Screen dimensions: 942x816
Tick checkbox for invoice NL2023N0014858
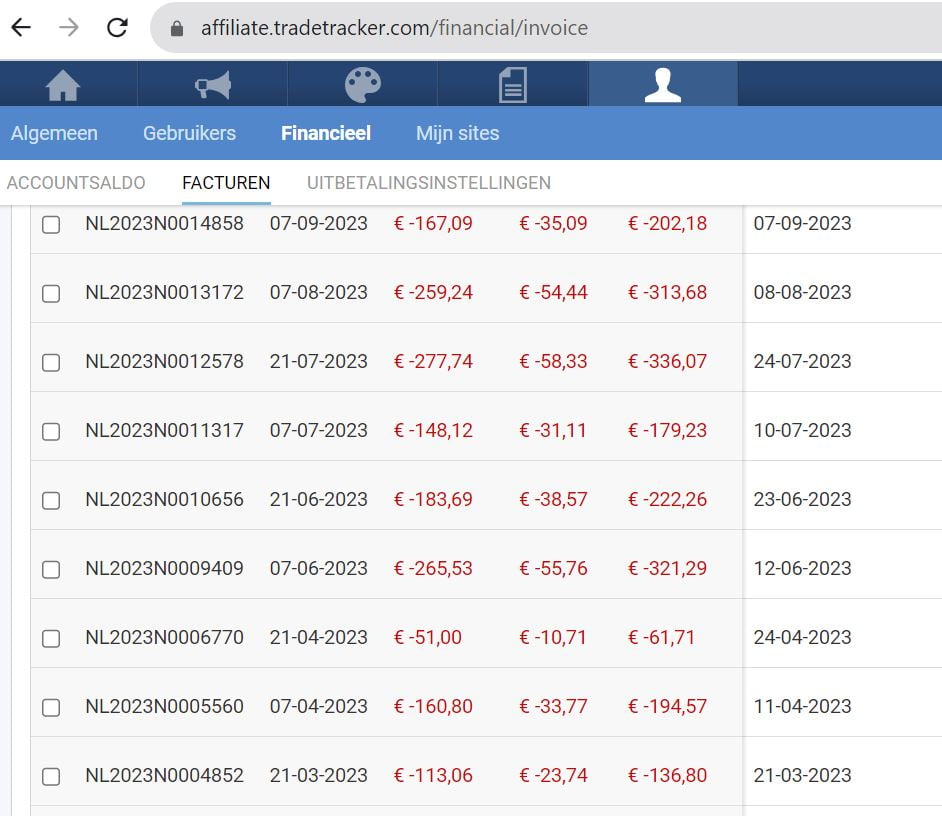pos(51,225)
